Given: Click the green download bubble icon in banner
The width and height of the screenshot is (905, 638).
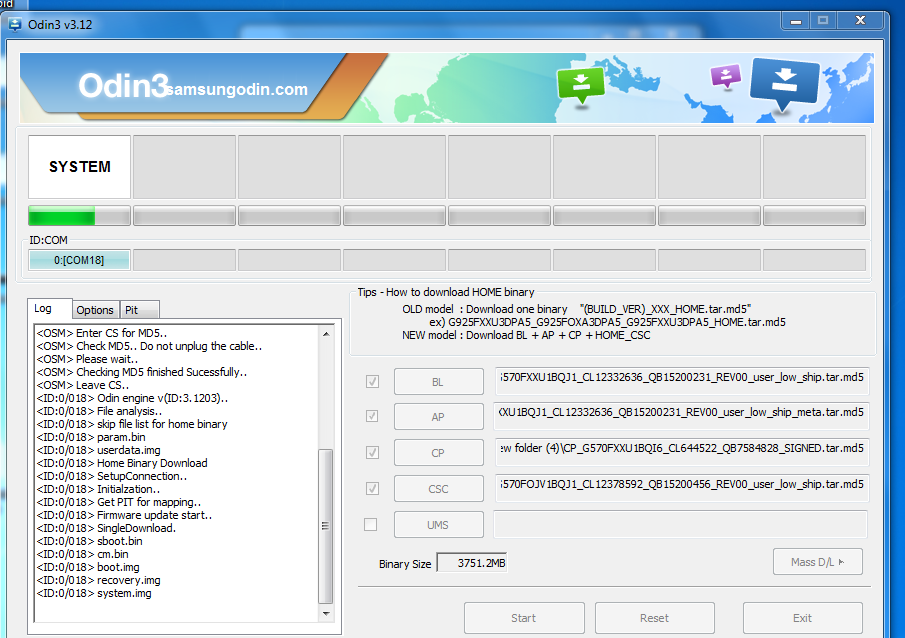Looking at the screenshot, I should [581, 85].
